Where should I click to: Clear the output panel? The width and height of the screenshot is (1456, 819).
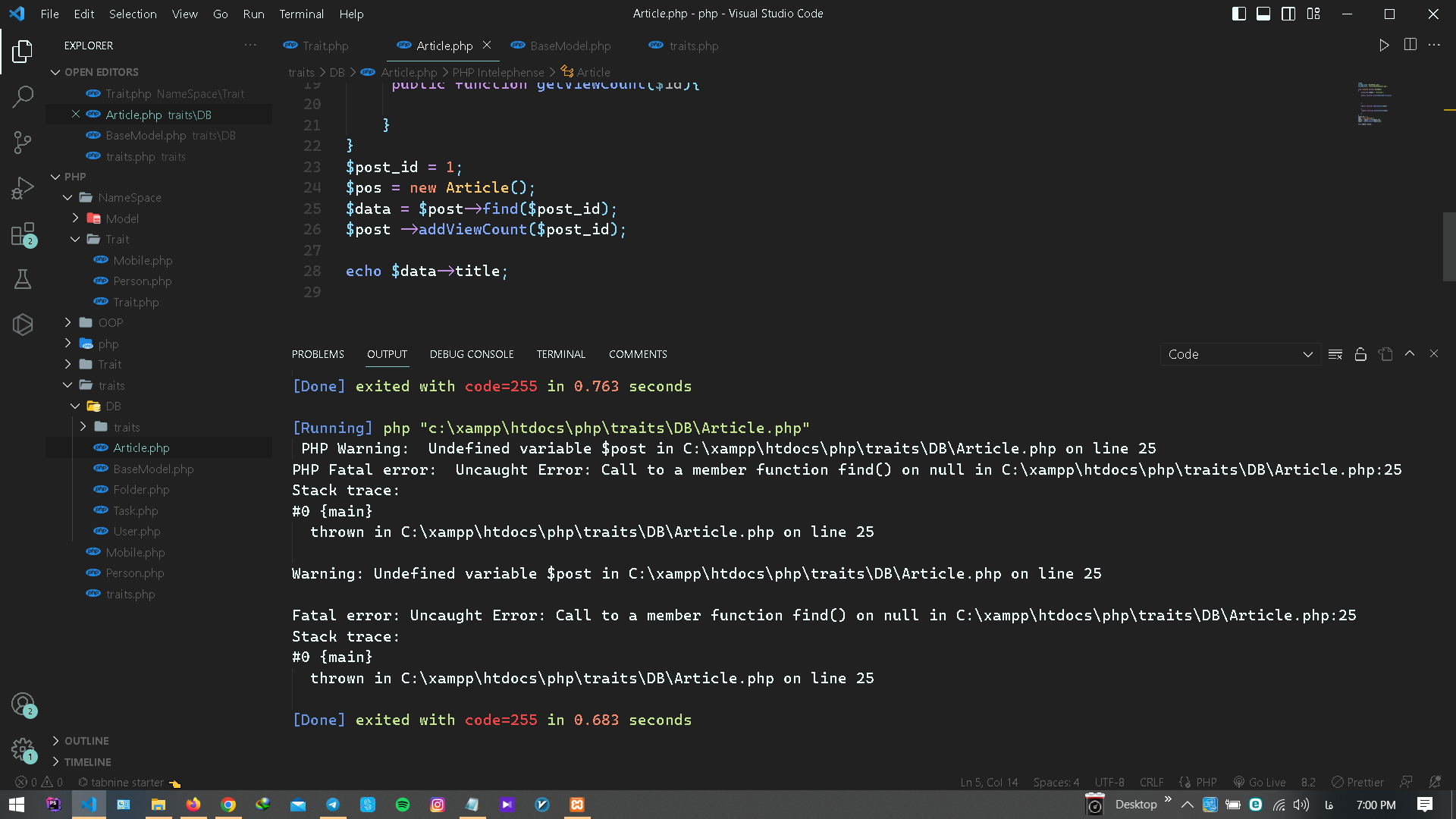click(x=1335, y=354)
